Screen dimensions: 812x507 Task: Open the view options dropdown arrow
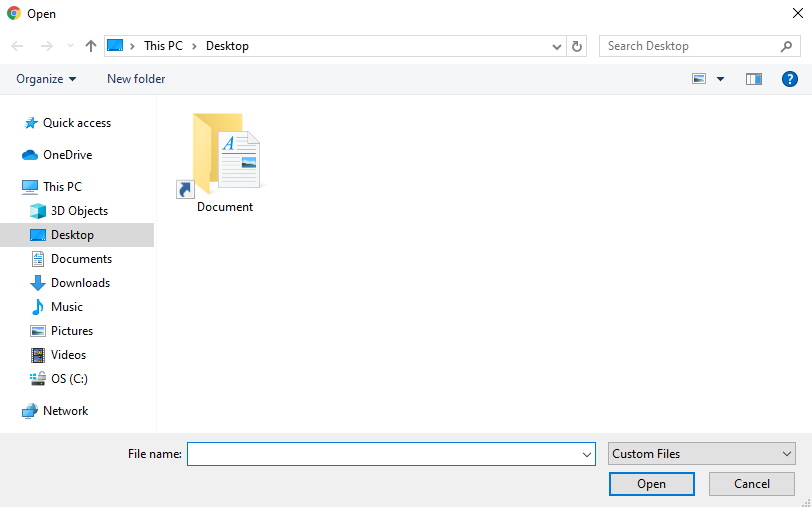[720, 79]
